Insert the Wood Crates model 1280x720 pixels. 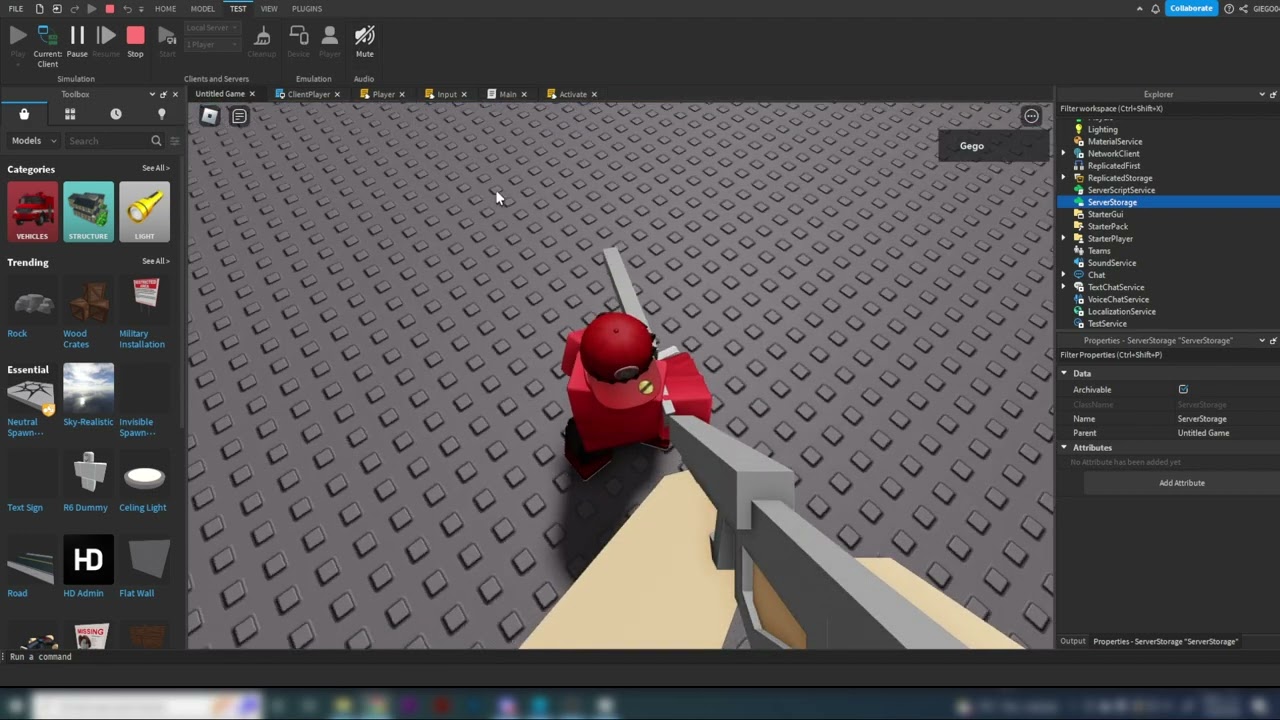pyautogui.click(x=88, y=303)
